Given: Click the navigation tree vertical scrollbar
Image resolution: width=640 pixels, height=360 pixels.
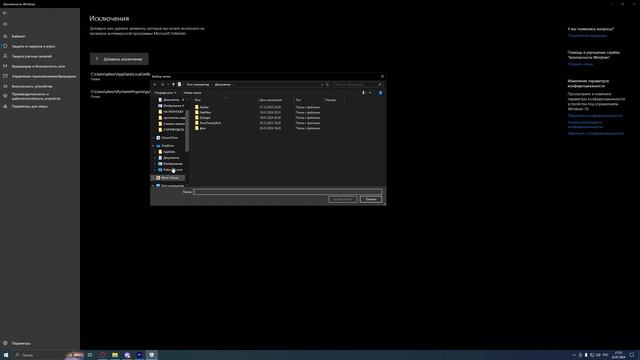Looking at the screenshot, I should click(187, 131).
